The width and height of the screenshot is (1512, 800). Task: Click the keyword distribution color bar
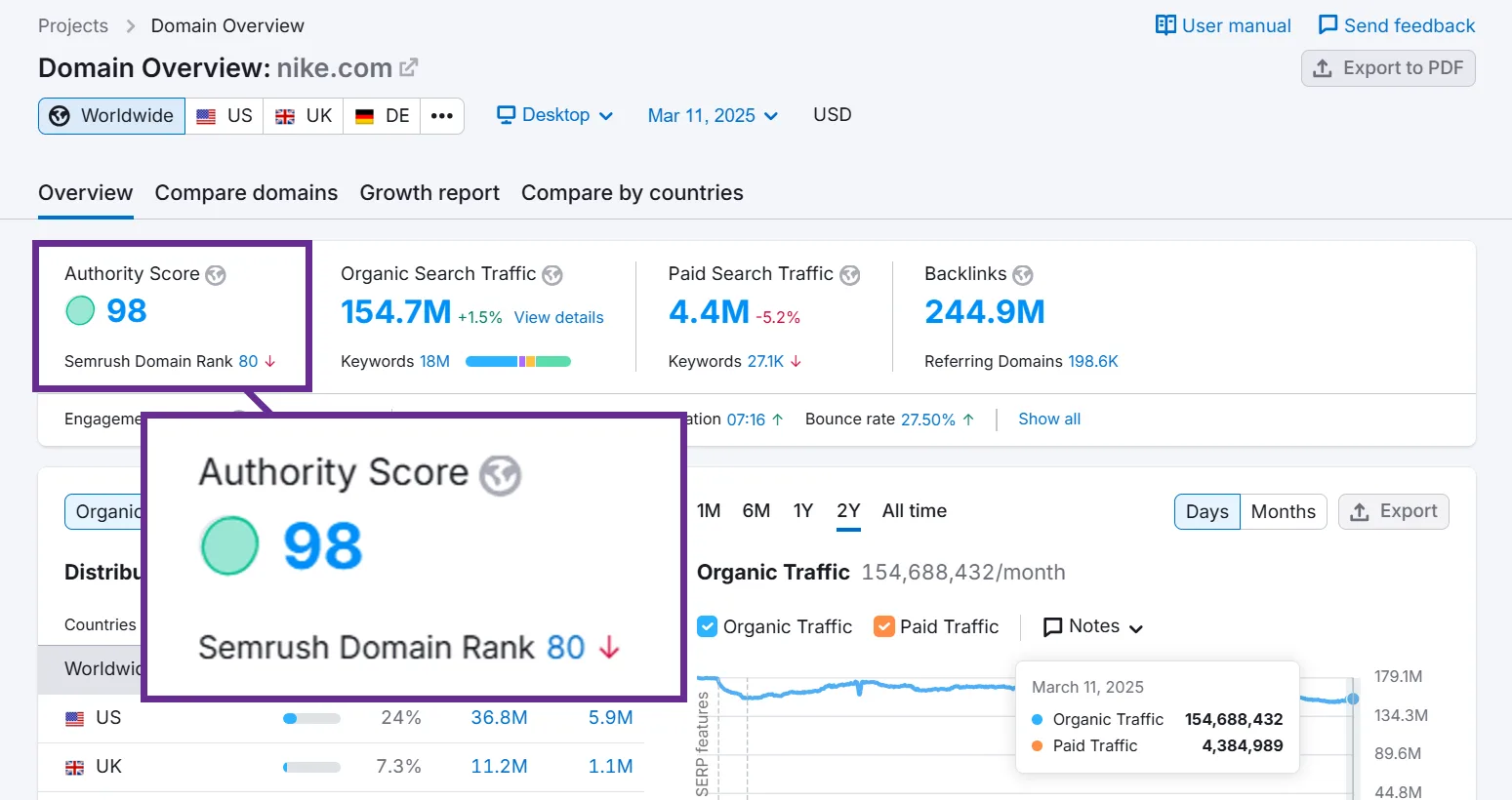pyautogui.click(x=518, y=362)
